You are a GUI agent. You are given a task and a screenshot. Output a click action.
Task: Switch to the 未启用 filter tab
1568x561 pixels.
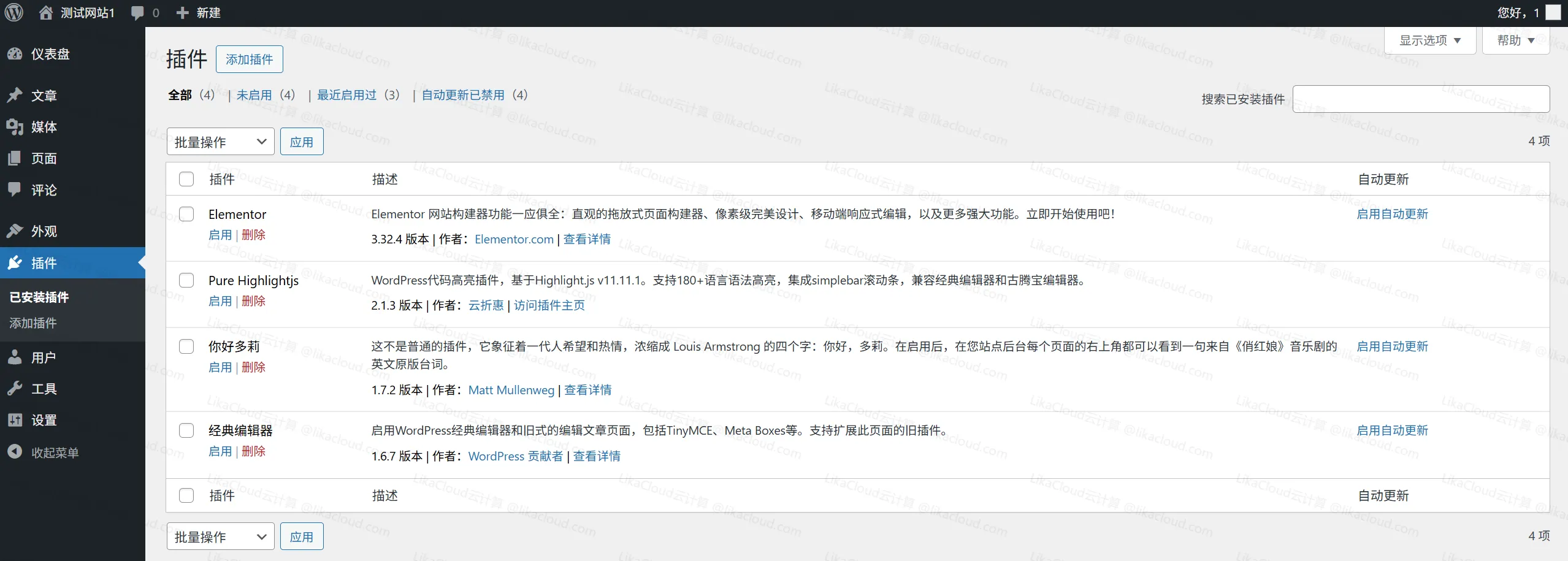pos(255,94)
